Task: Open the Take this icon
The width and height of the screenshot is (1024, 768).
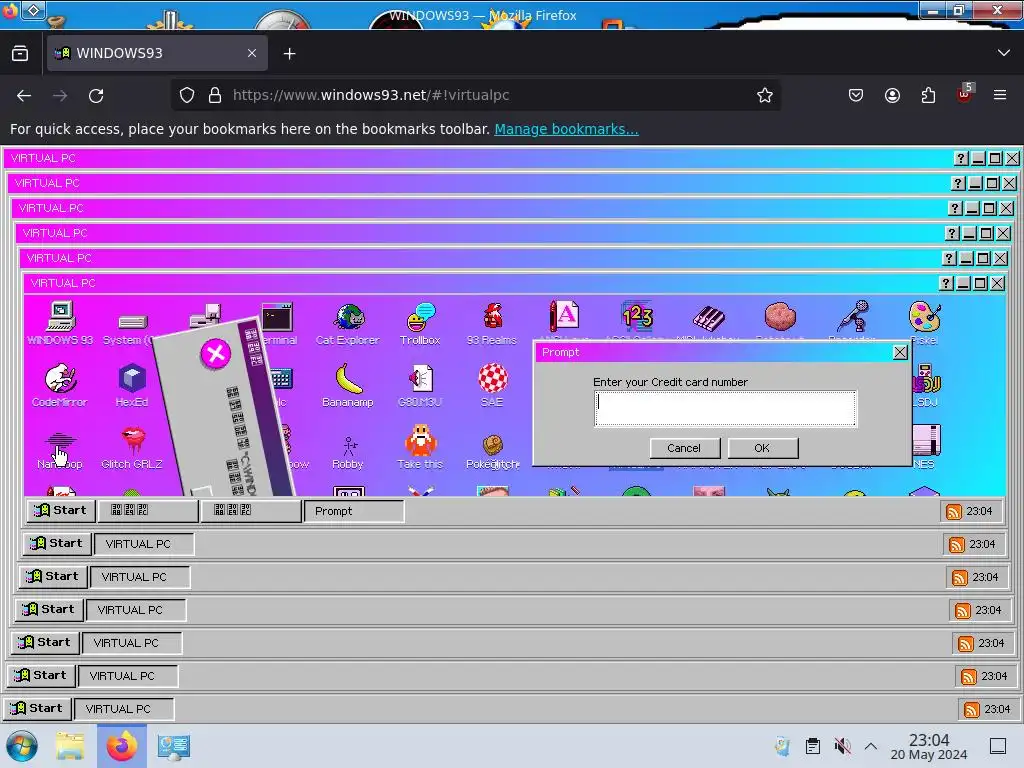Action: coord(420,448)
